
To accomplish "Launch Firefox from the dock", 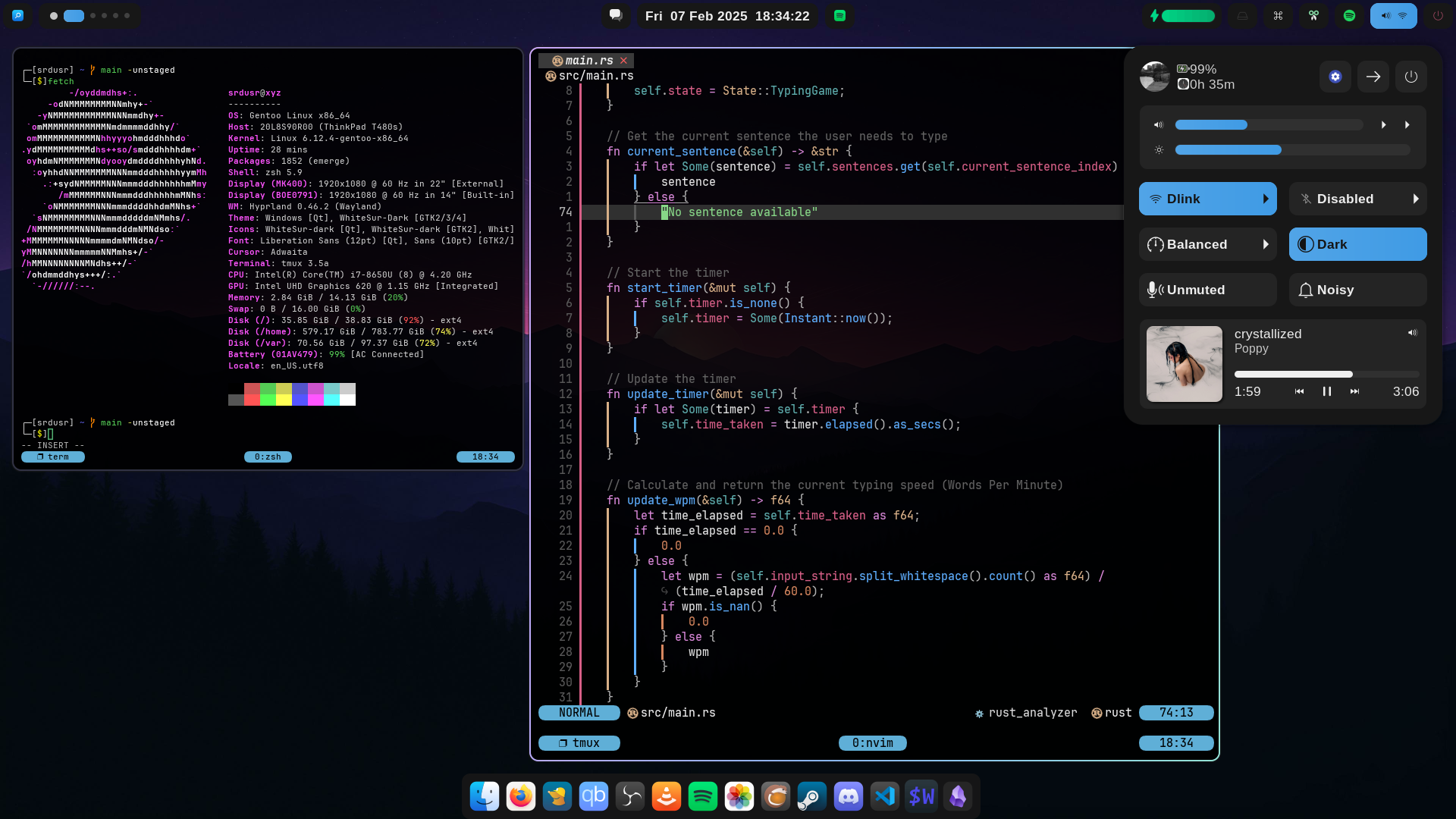I will pyautogui.click(x=521, y=796).
